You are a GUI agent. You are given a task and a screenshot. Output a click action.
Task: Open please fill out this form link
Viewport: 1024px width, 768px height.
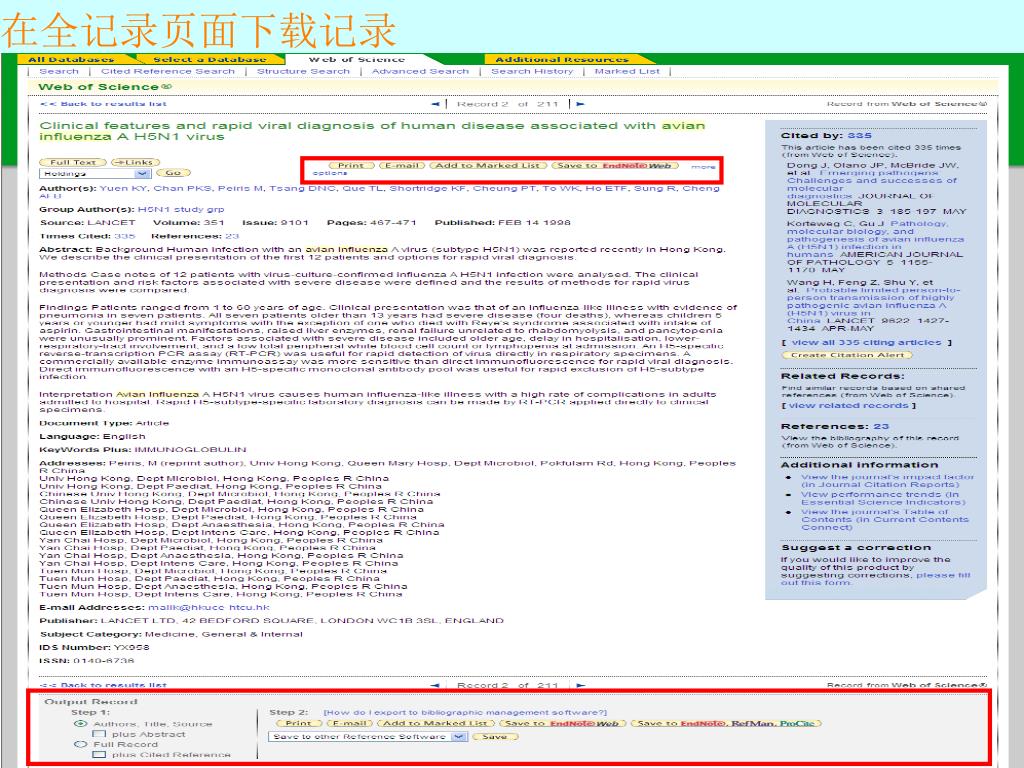(876, 579)
